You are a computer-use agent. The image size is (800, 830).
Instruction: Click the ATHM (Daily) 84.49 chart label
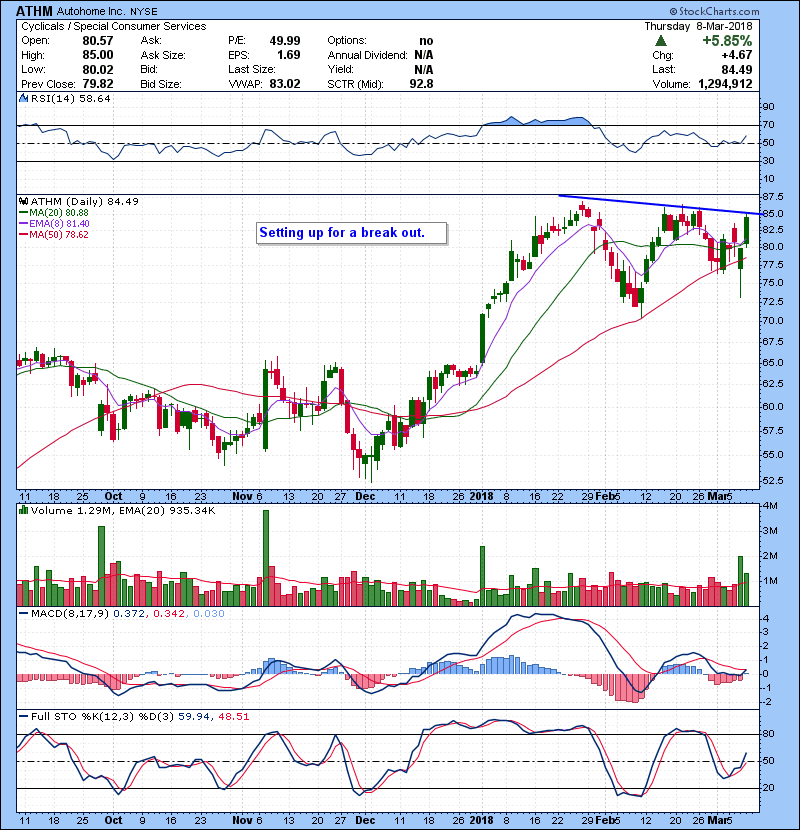tap(85, 202)
